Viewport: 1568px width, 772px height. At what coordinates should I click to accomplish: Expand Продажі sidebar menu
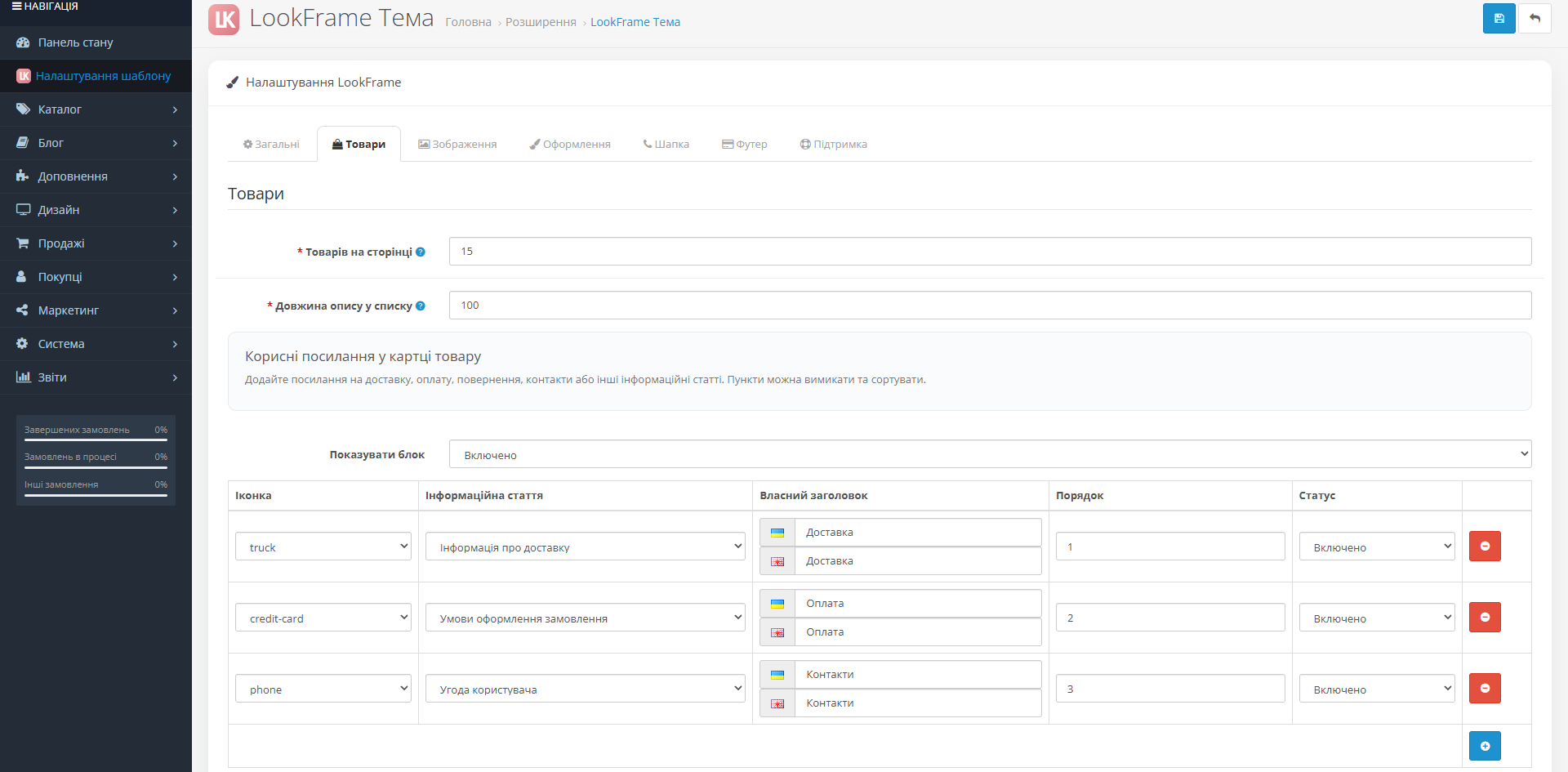click(x=96, y=243)
